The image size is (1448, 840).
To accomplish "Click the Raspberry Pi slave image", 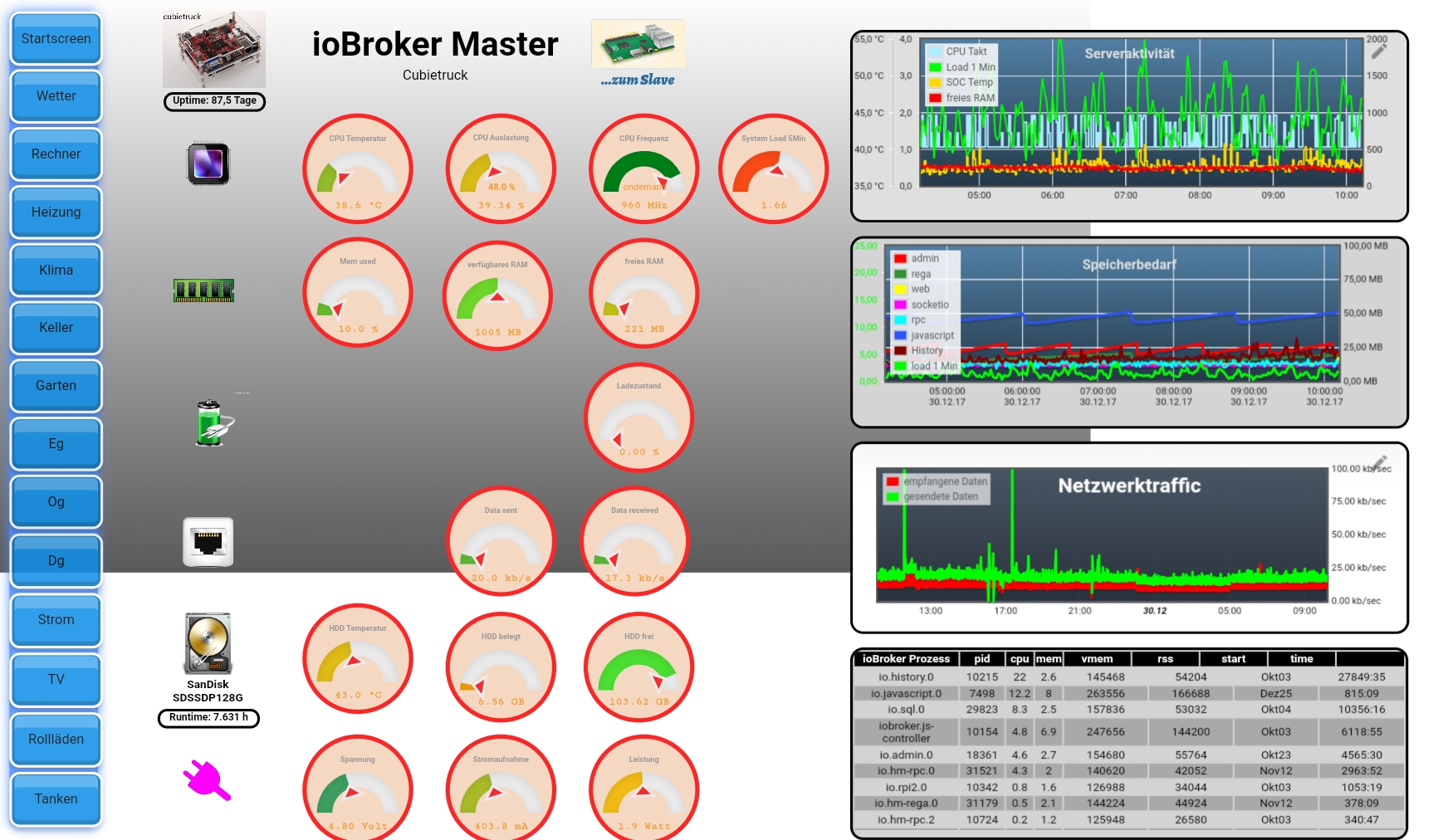I will 638,44.
